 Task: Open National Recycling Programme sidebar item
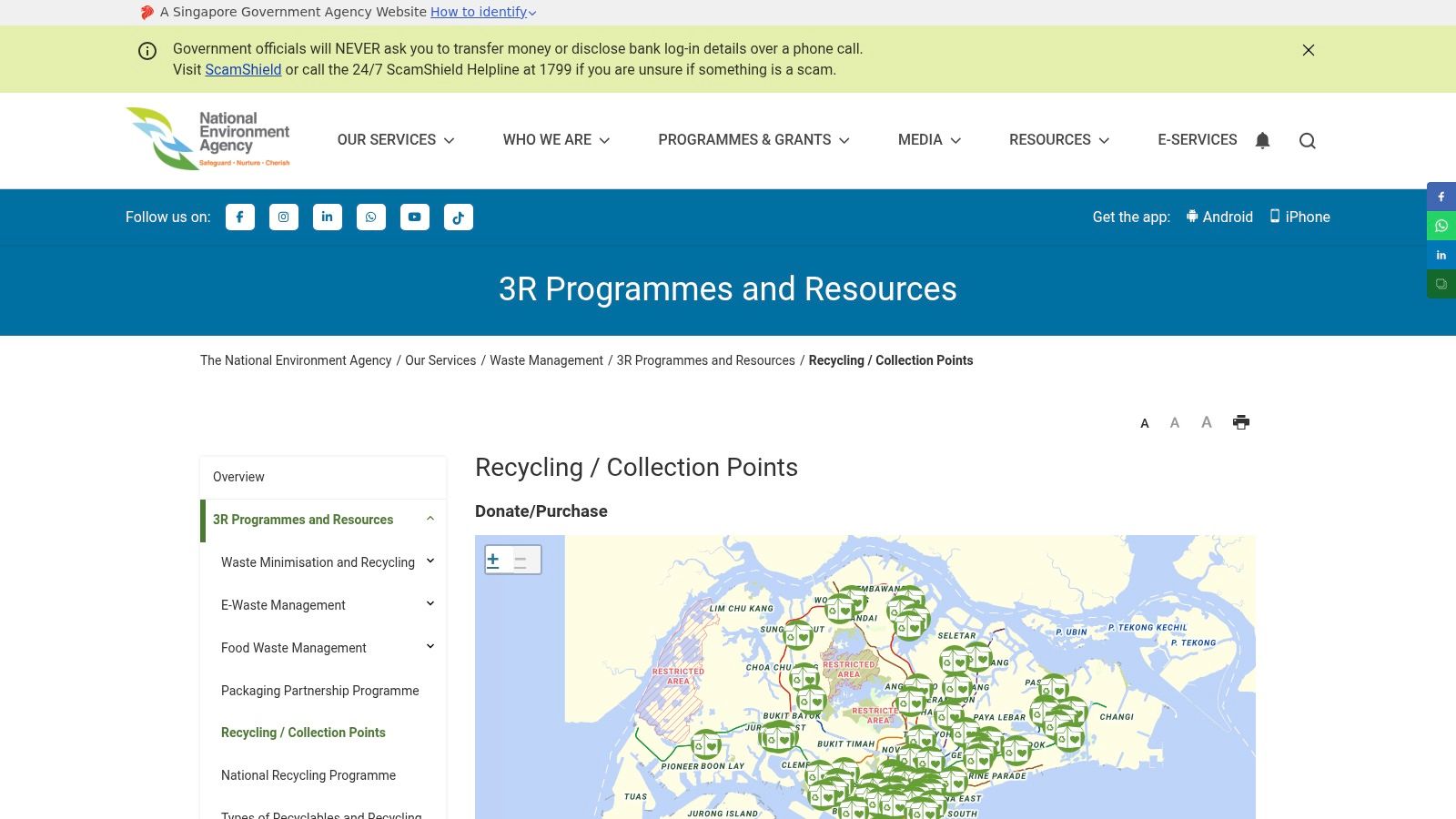(x=308, y=775)
